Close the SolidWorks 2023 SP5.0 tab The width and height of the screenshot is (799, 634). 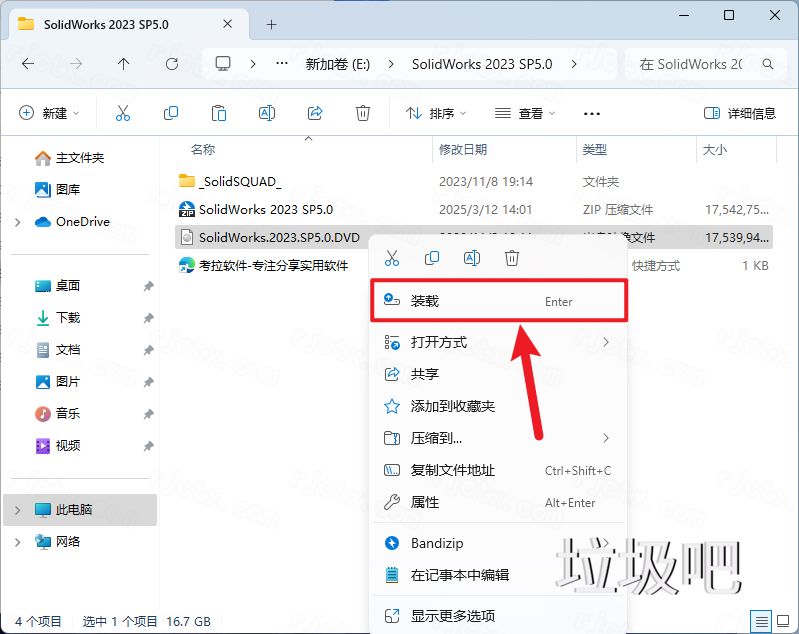coord(228,24)
